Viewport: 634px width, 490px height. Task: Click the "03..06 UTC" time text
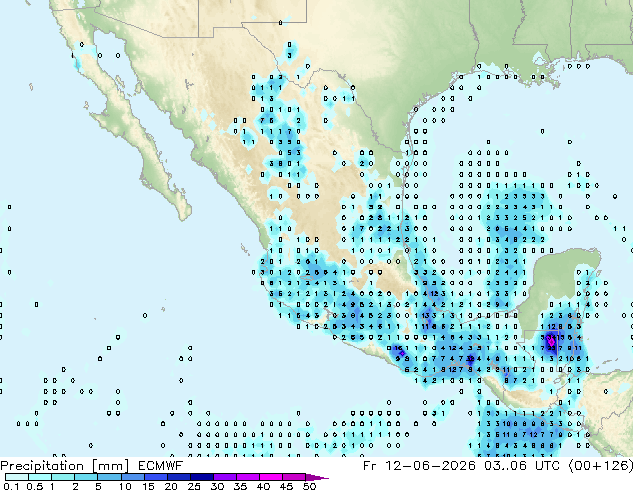coord(522,466)
